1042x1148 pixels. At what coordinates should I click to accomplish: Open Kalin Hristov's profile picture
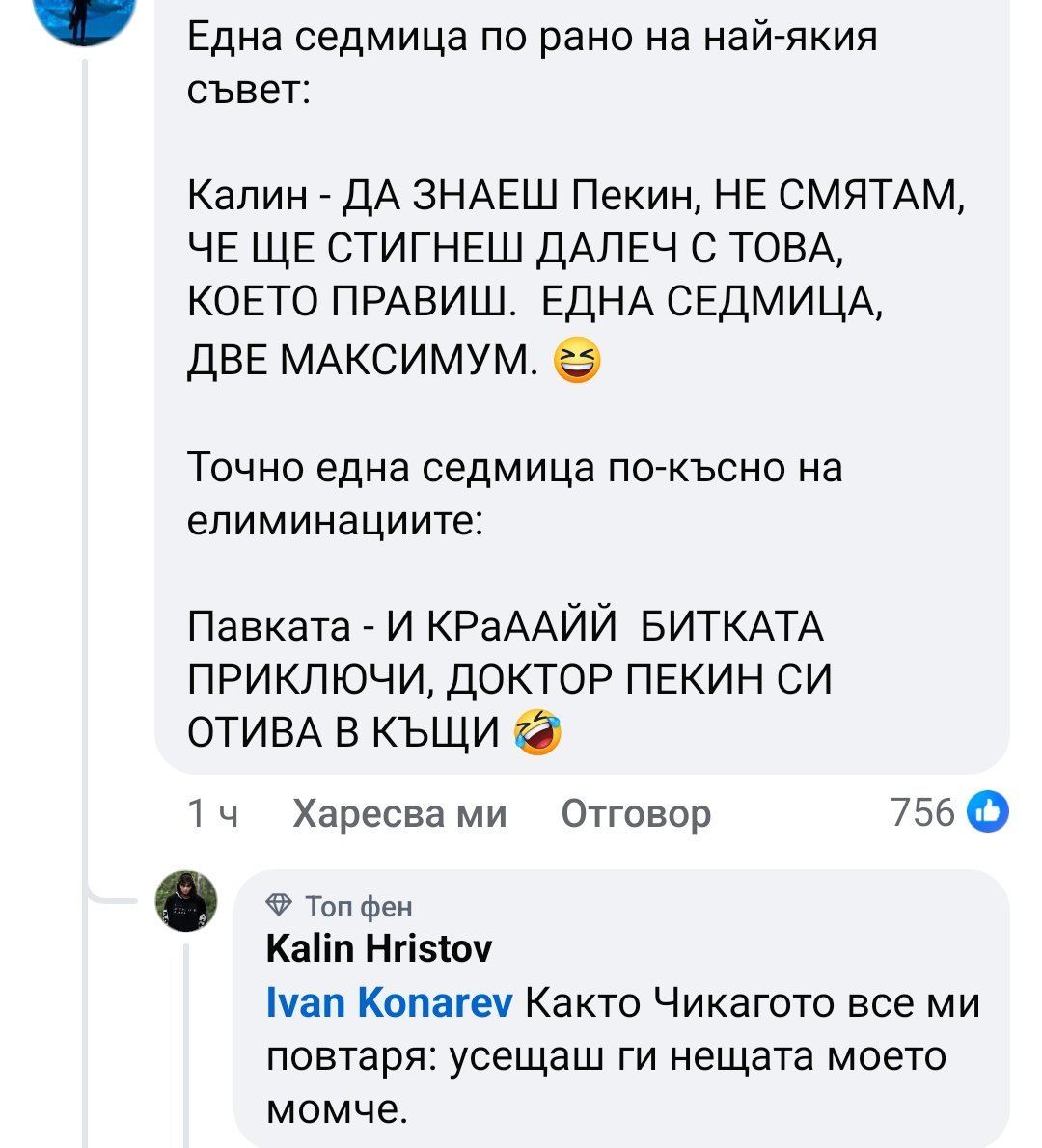[x=187, y=901]
